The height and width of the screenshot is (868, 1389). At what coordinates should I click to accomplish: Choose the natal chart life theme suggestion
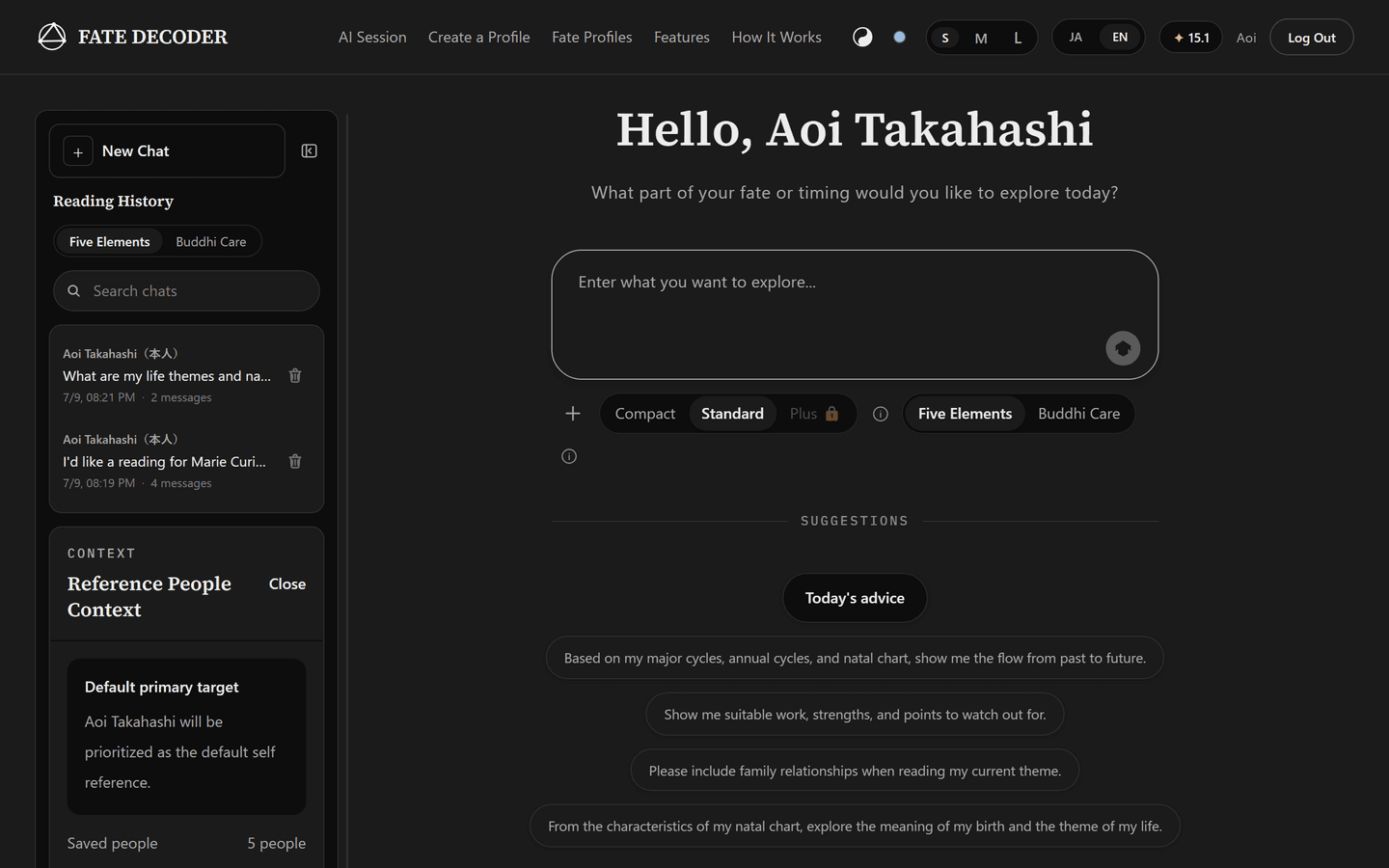(855, 827)
